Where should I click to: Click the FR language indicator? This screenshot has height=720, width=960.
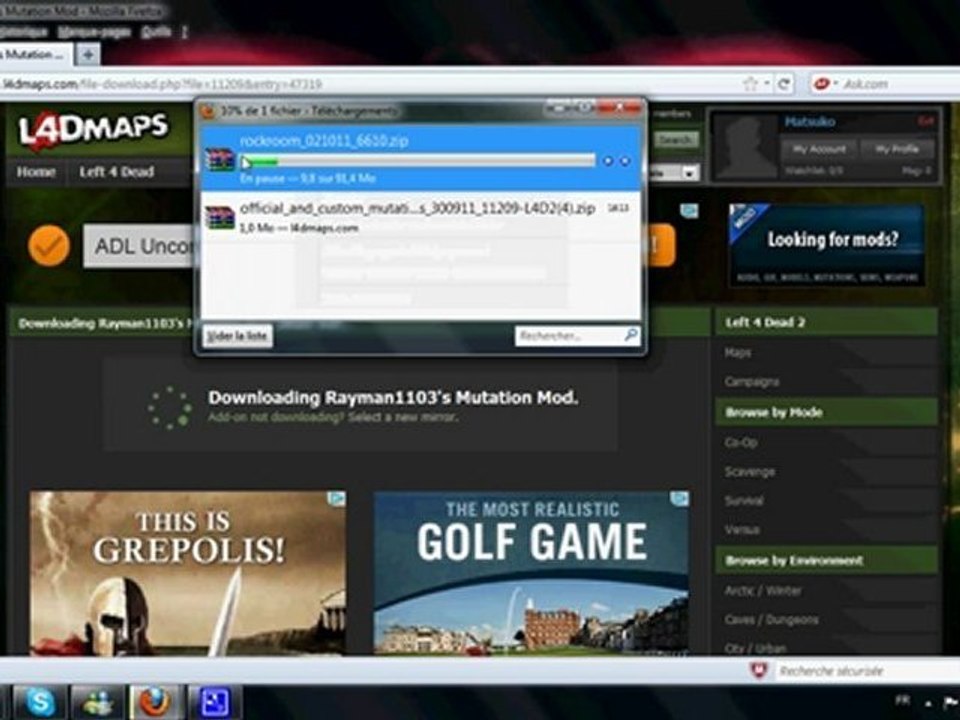coord(902,700)
